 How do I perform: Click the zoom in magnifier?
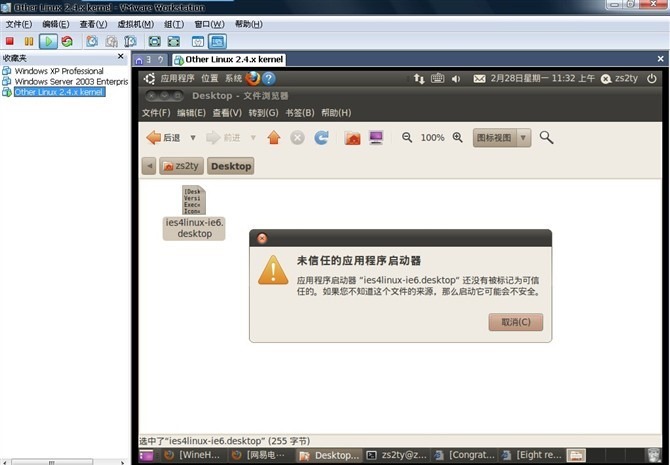458,138
